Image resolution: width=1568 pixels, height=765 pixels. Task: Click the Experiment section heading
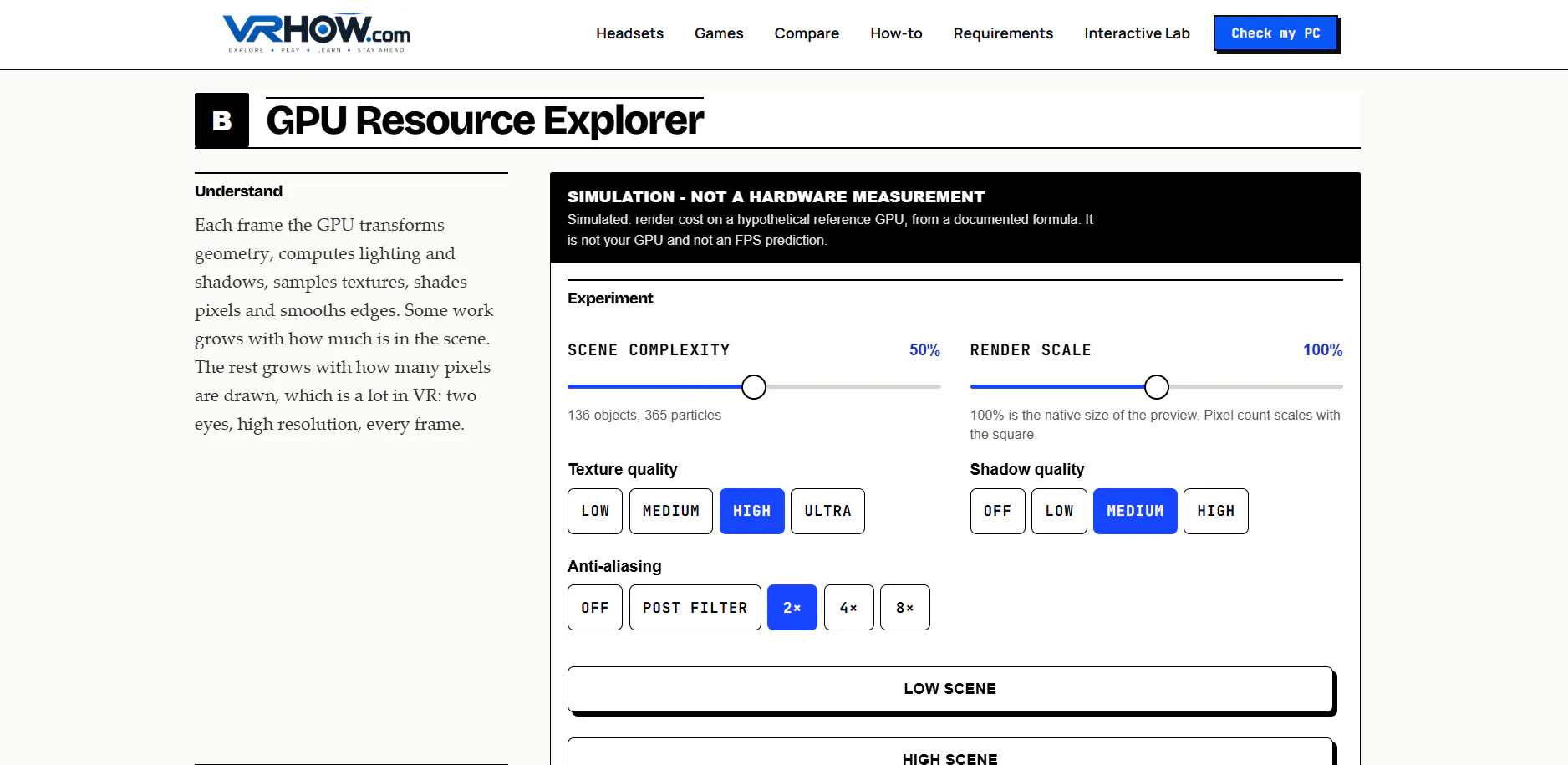(610, 298)
